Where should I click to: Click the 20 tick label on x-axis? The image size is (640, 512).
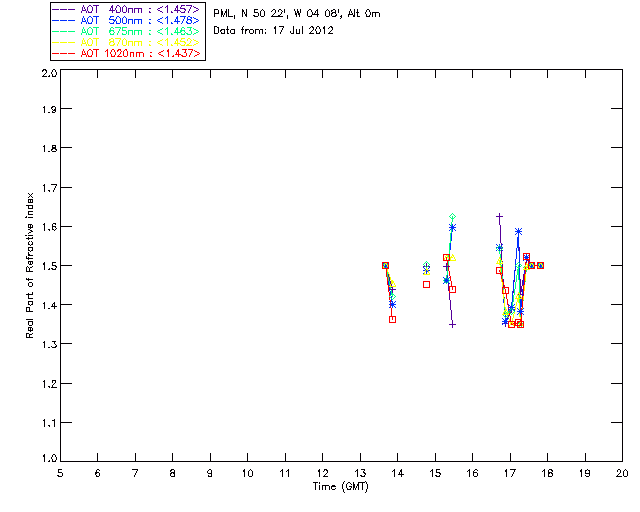[622, 472]
